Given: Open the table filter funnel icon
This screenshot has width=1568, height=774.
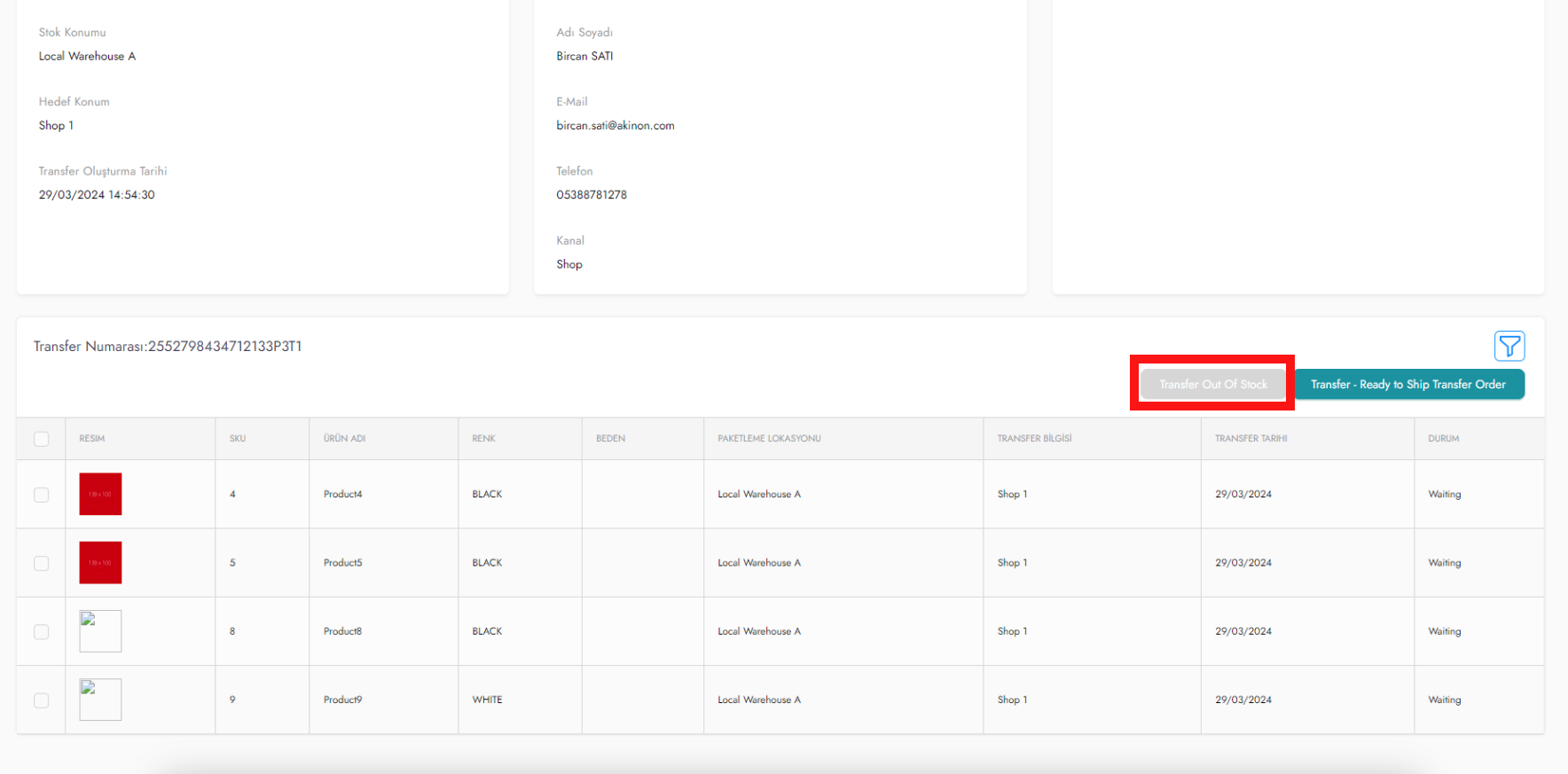Looking at the screenshot, I should pos(1509,346).
